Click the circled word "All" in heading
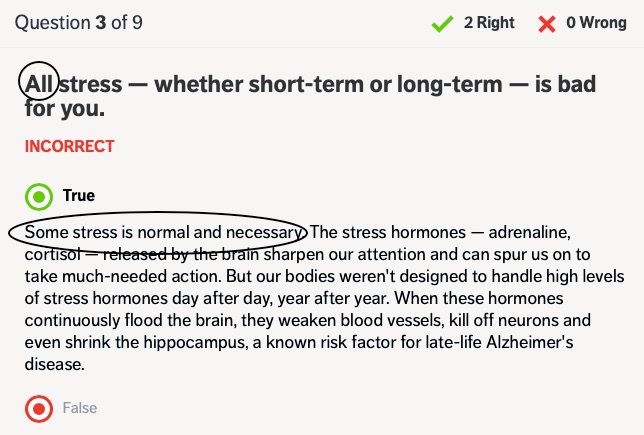 click(x=40, y=84)
